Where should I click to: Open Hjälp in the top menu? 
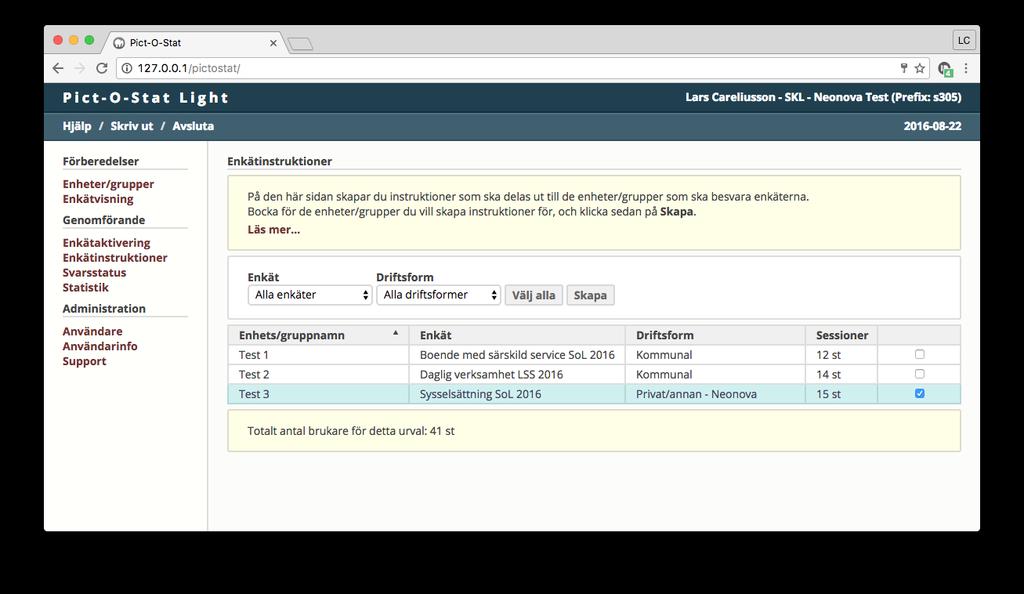coord(77,126)
